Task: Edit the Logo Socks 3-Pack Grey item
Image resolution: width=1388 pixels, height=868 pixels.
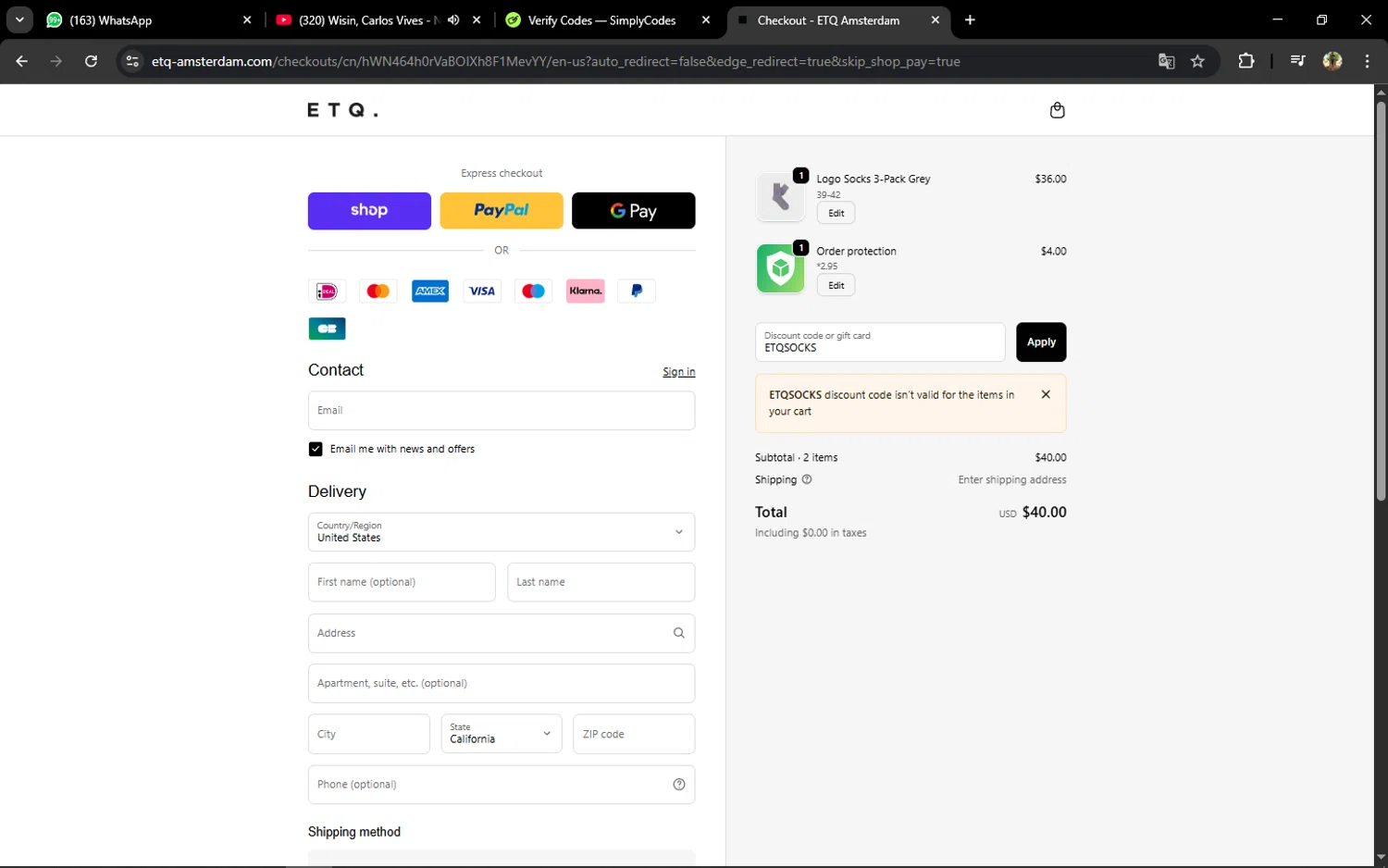Action: (x=836, y=213)
